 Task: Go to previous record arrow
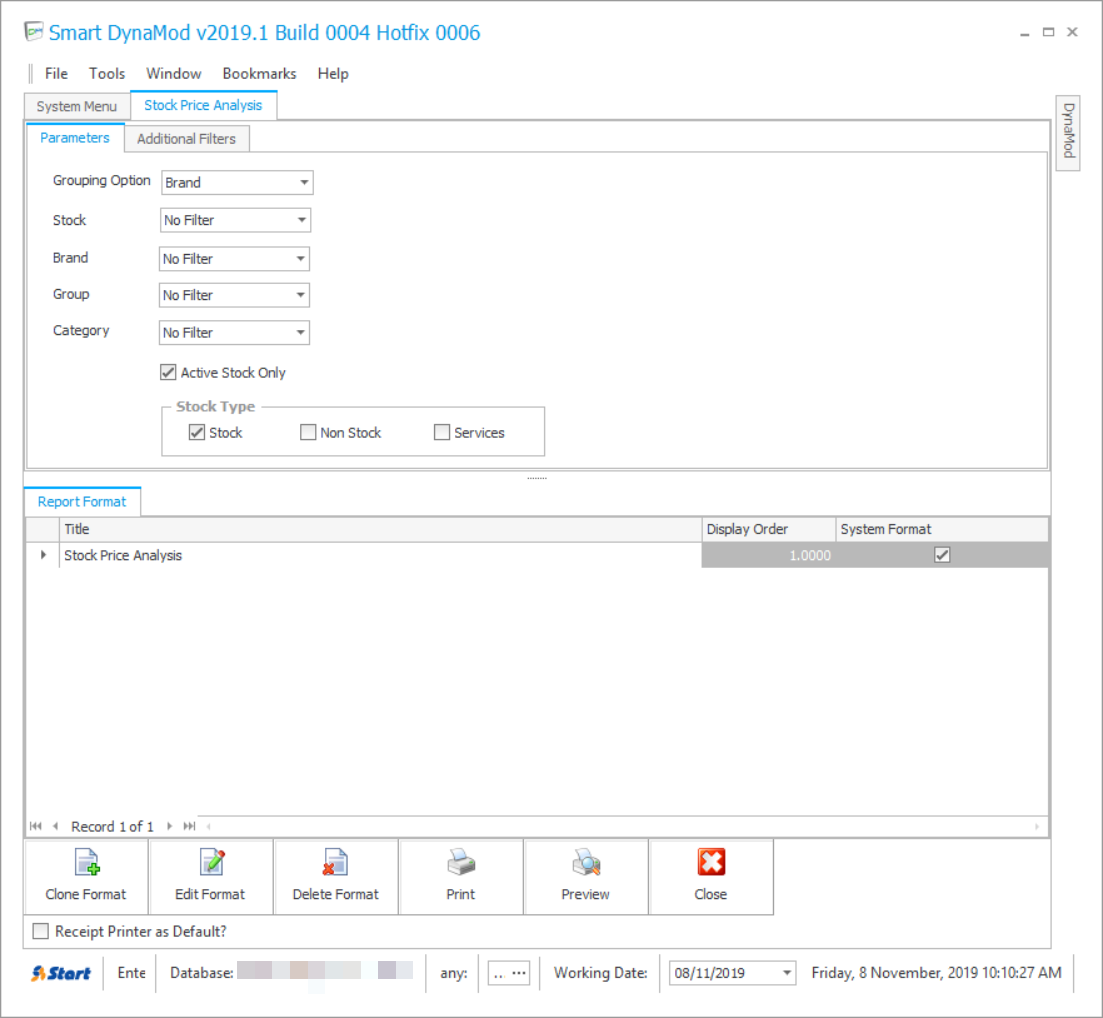[55, 826]
